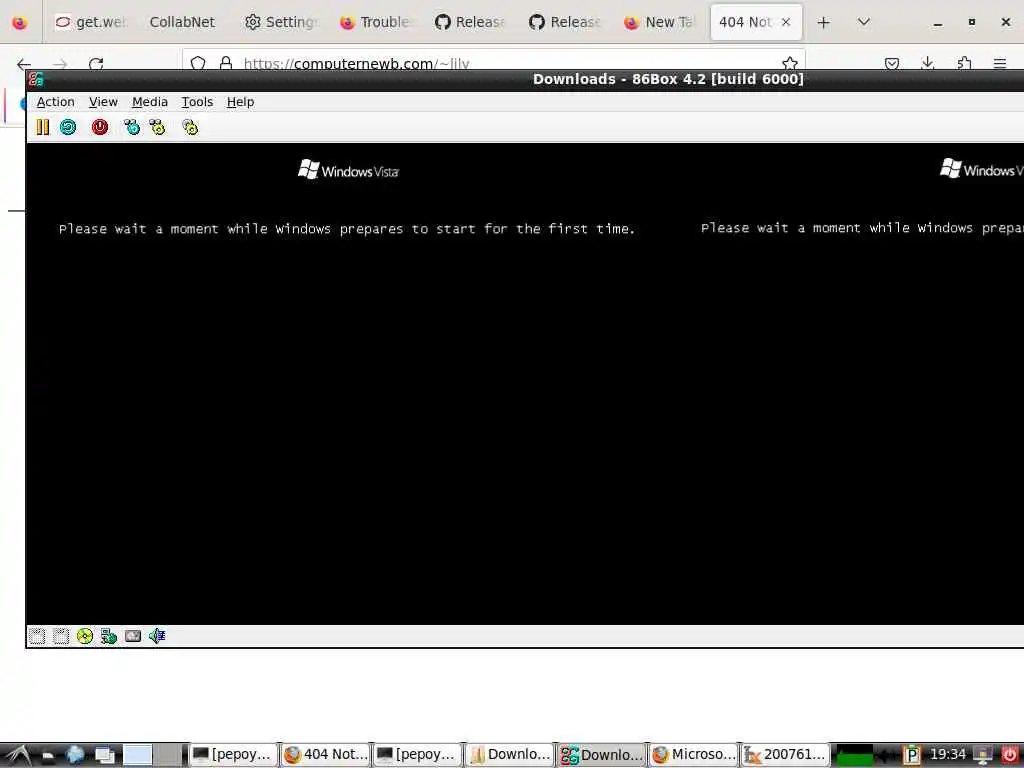Click the hard disk status icon
Viewport: 1024px width, 768px height.
[x=133, y=635]
